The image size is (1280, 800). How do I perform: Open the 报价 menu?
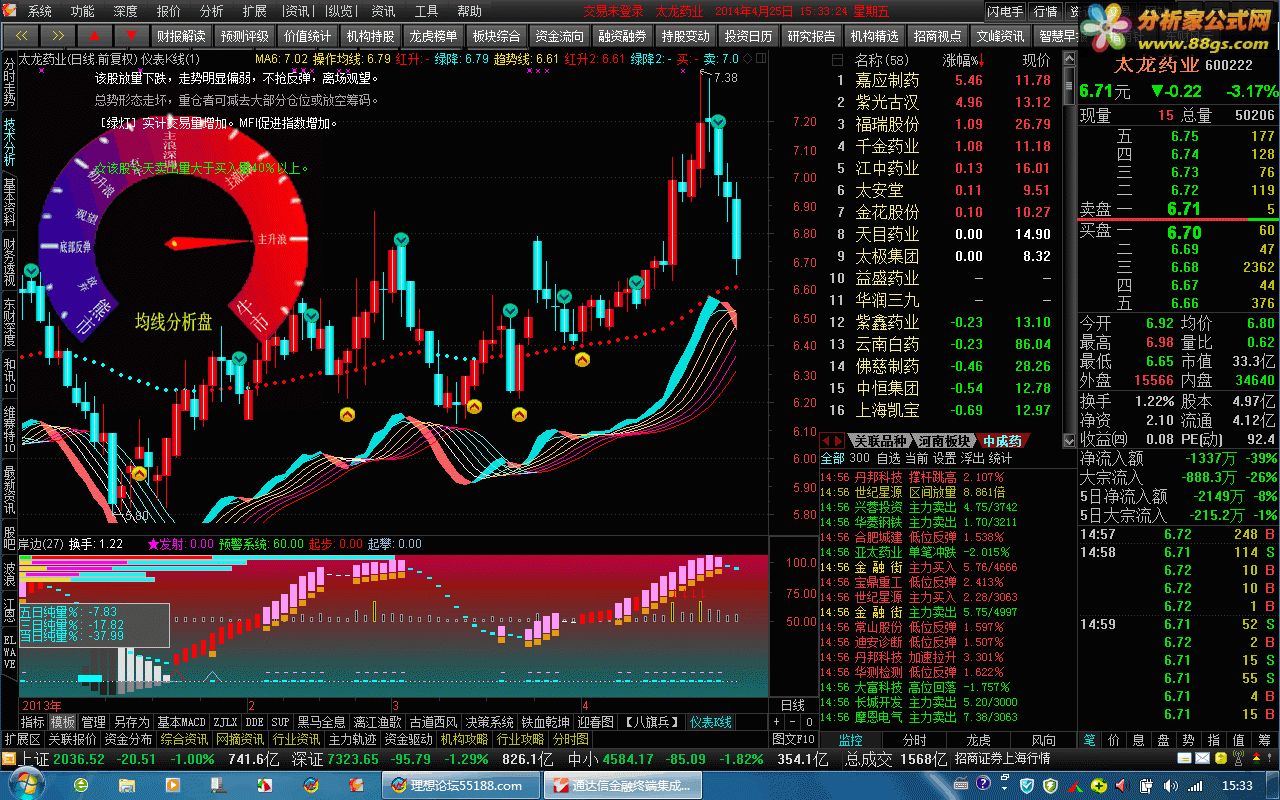pos(169,11)
